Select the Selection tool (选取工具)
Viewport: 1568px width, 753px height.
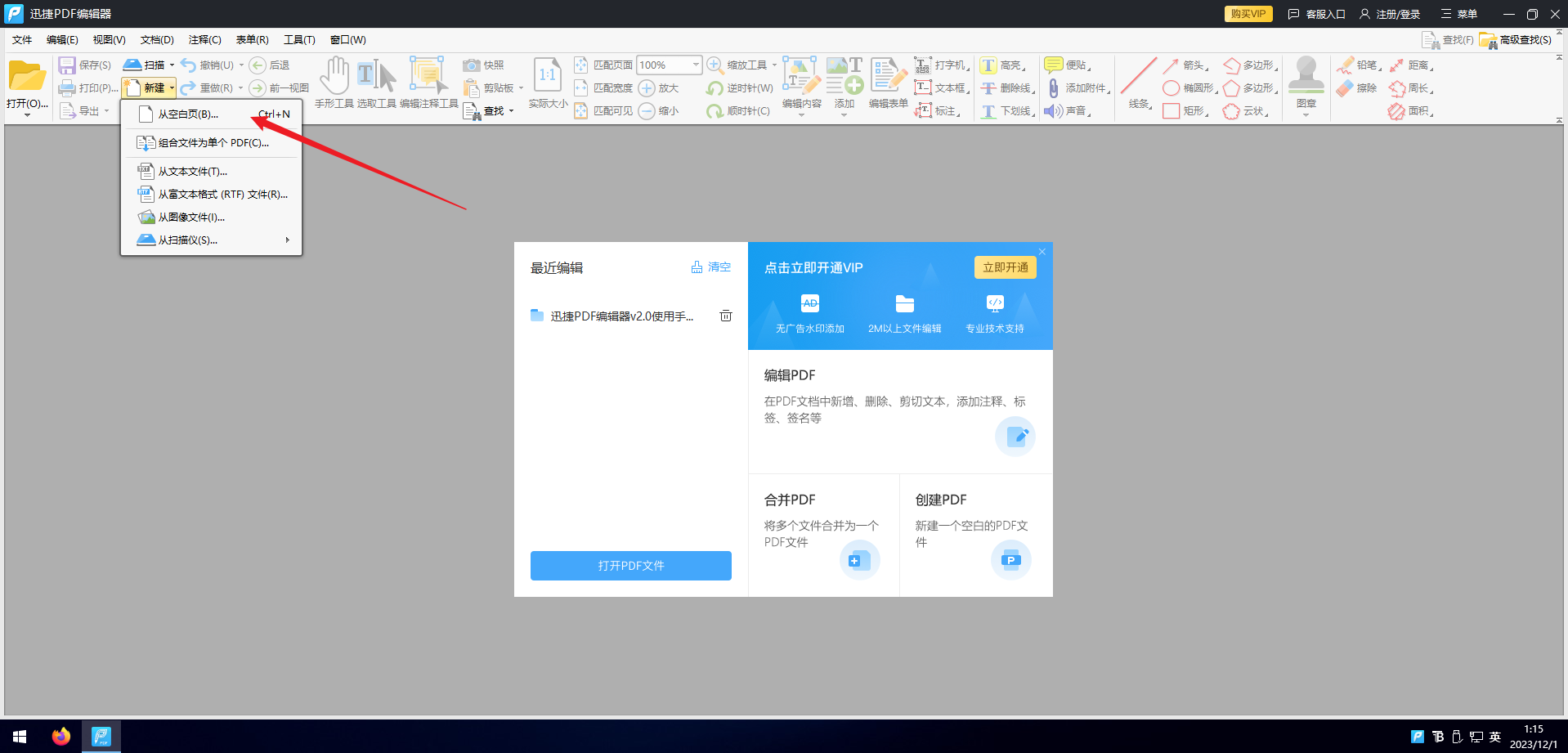376,76
